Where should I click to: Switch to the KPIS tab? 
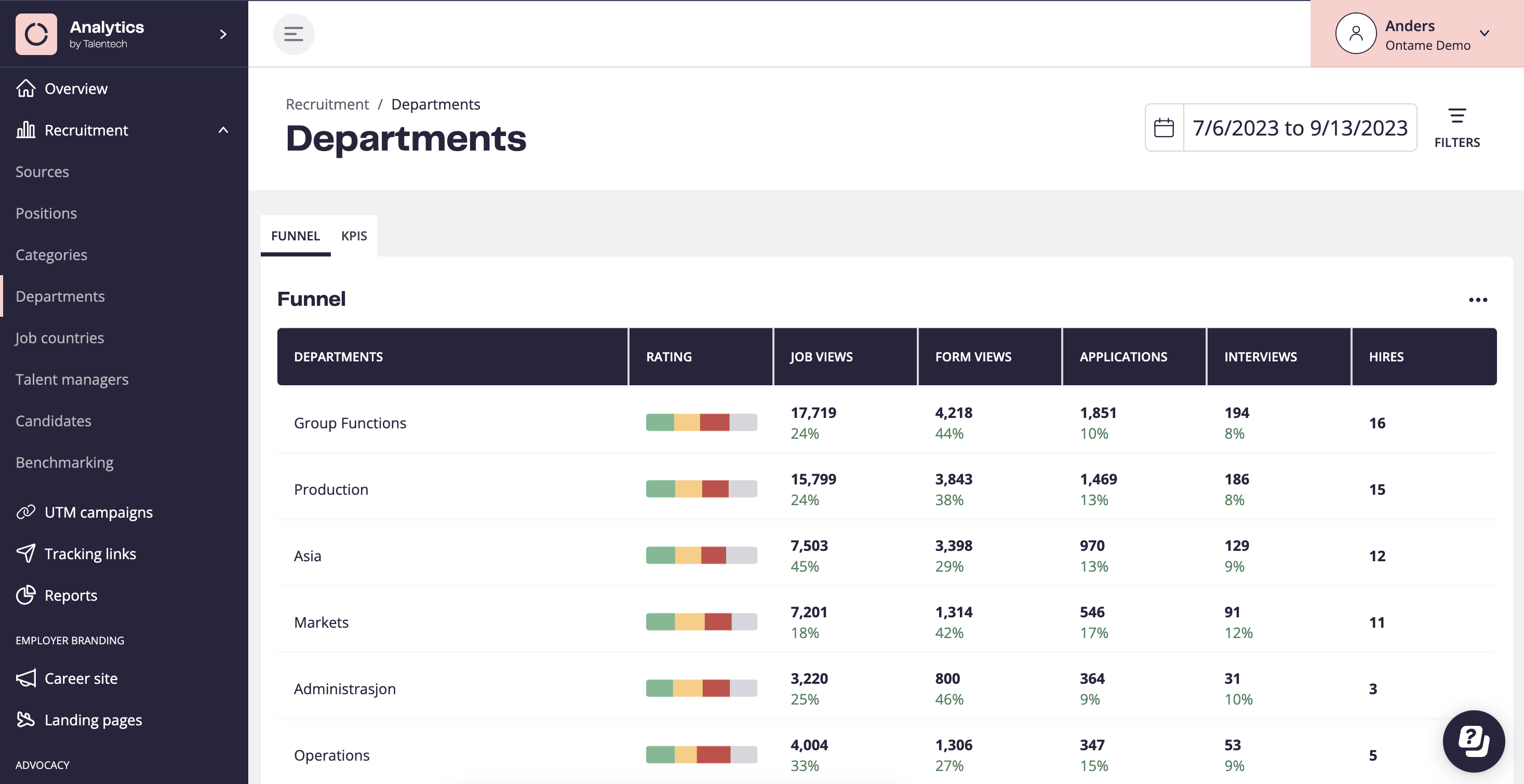pyautogui.click(x=354, y=235)
